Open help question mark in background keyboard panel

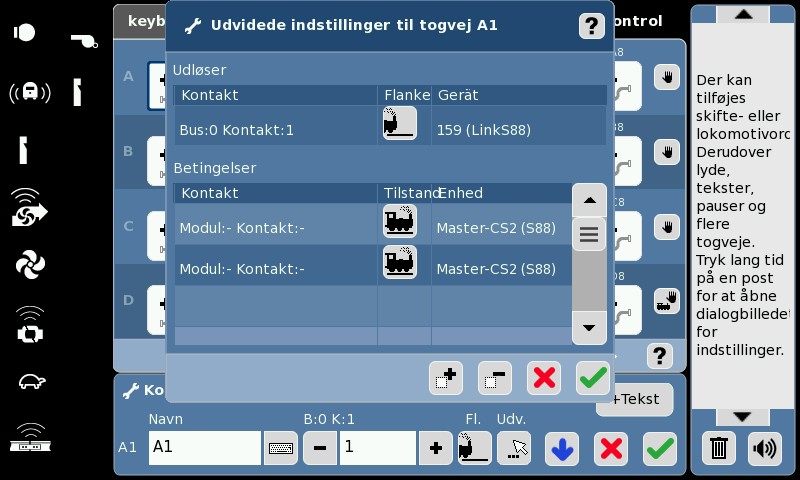tap(659, 356)
